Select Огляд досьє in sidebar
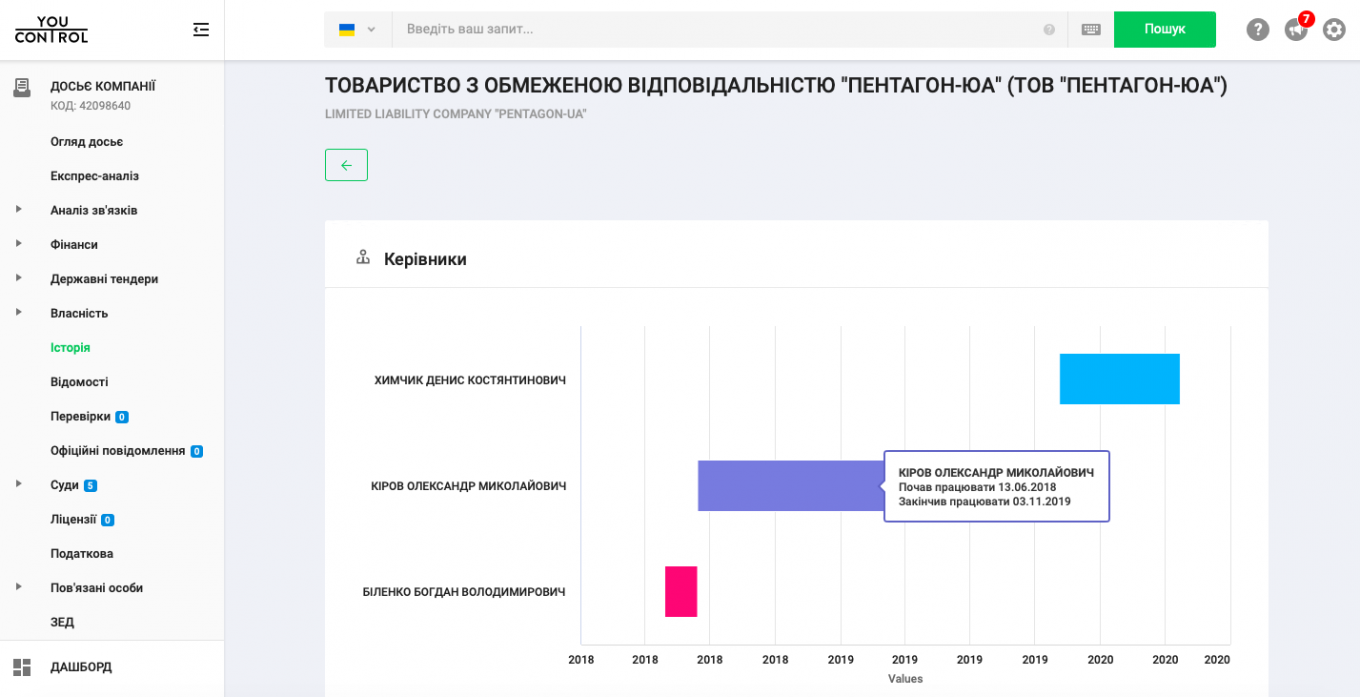This screenshot has width=1360, height=697. (x=86, y=142)
